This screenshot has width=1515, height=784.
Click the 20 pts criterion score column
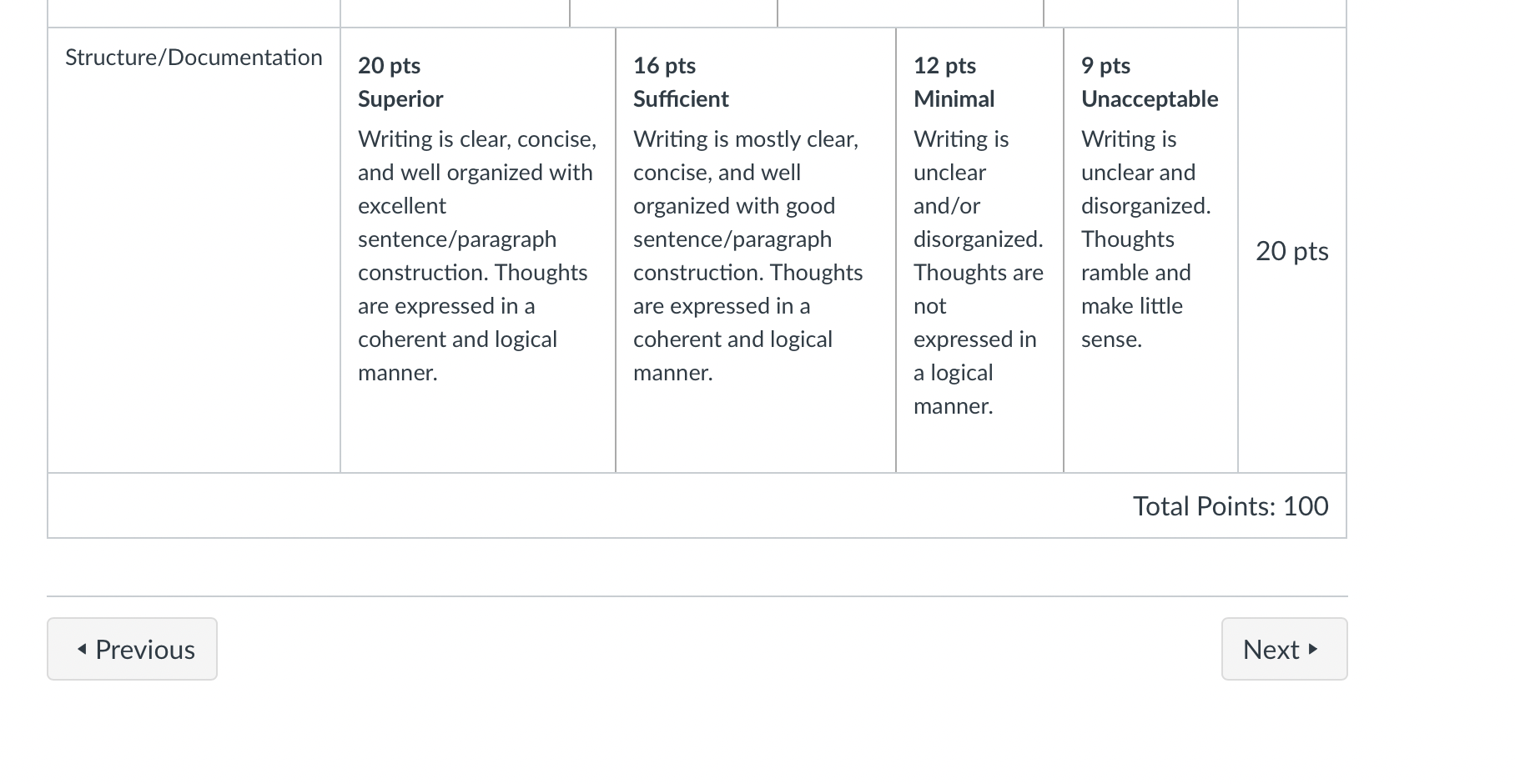[1292, 251]
